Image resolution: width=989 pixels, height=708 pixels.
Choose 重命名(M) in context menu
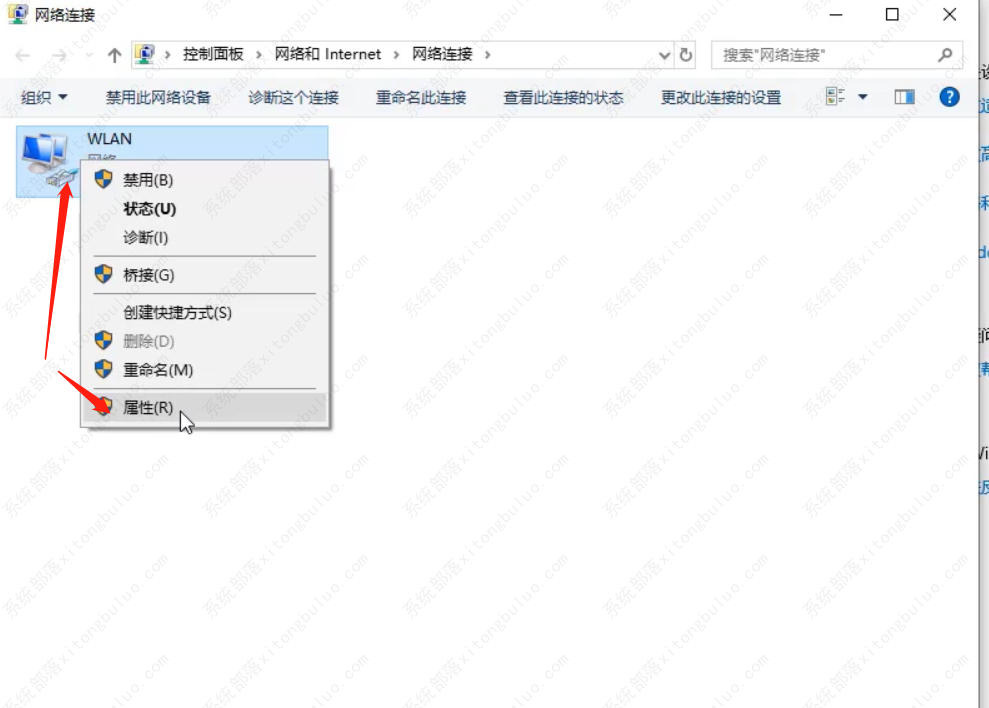coord(158,370)
